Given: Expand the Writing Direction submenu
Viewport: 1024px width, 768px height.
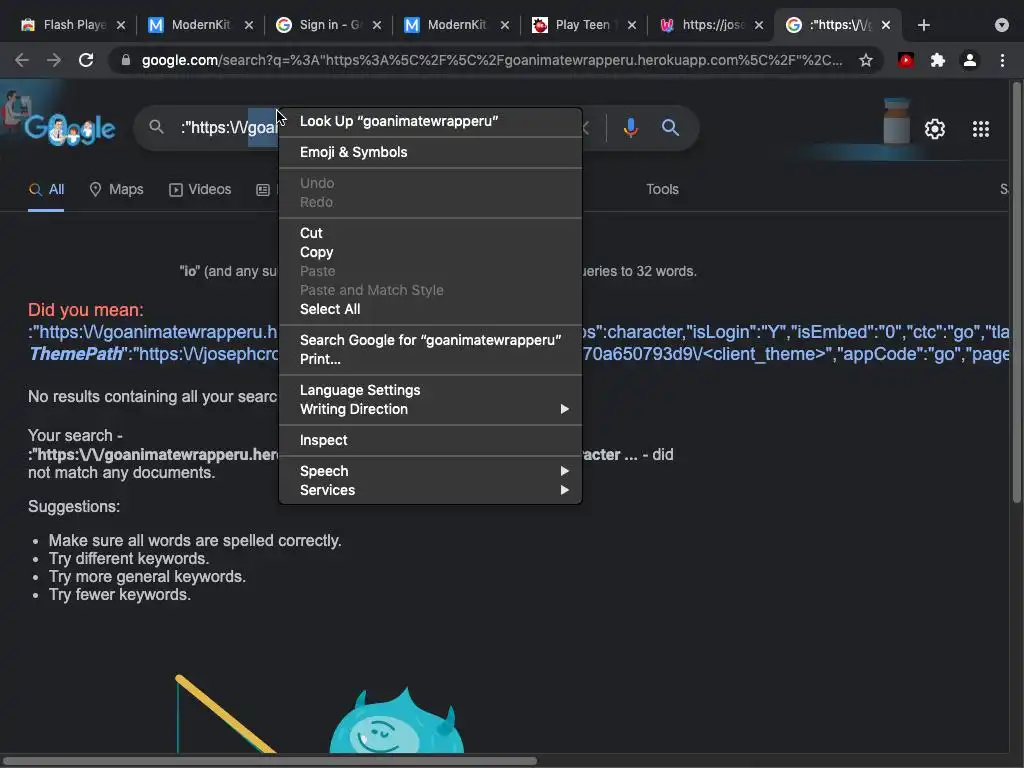Looking at the screenshot, I should [x=430, y=409].
